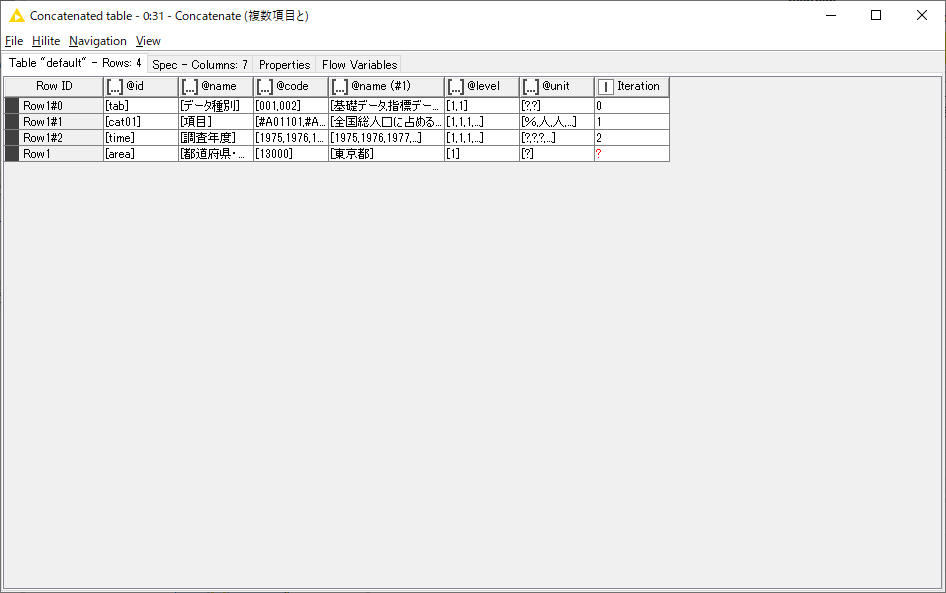Click the integer type icon of Iteration column
946x593 pixels.
click(x=606, y=87)
